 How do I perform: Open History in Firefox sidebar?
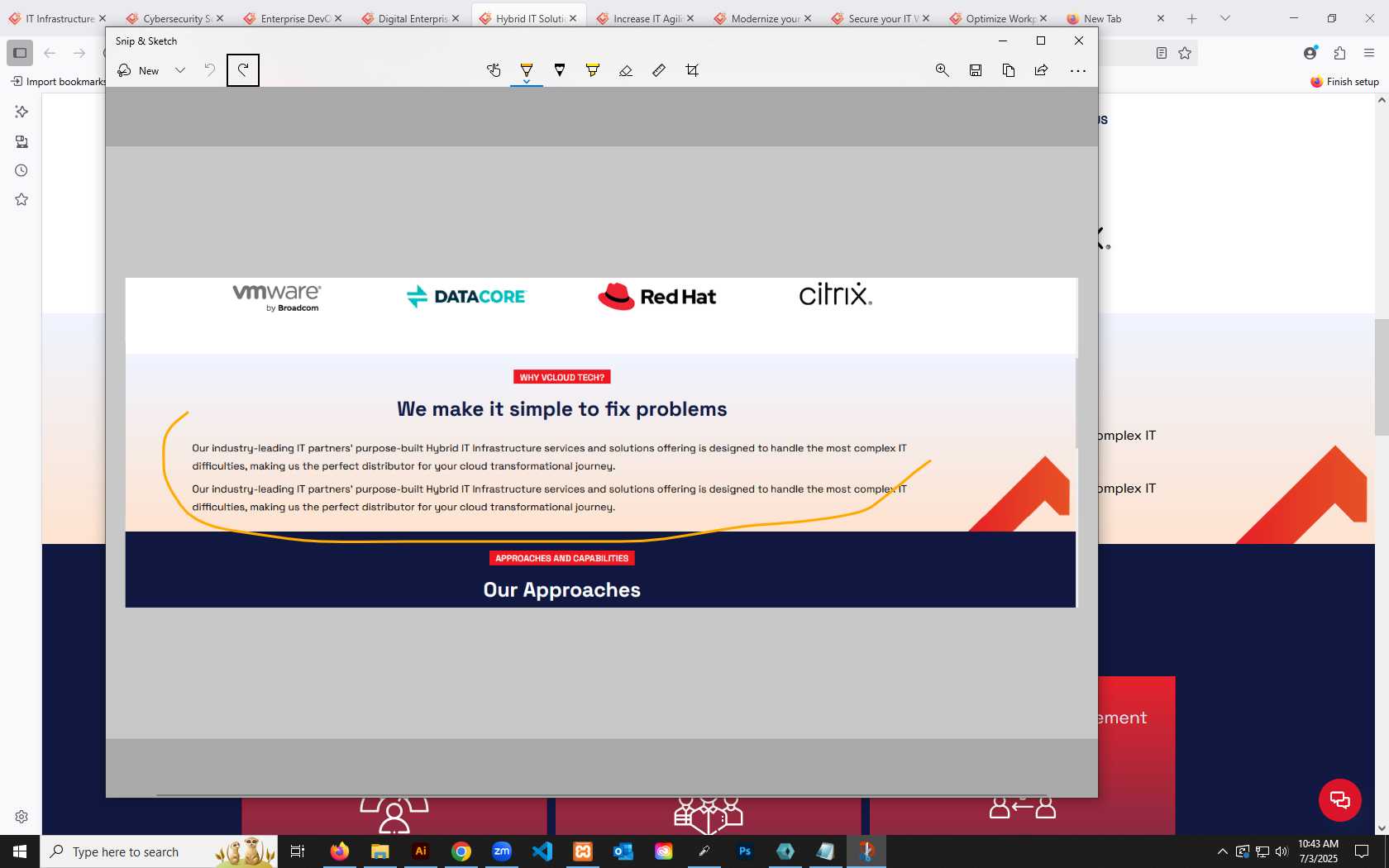(x=21, y=170)
